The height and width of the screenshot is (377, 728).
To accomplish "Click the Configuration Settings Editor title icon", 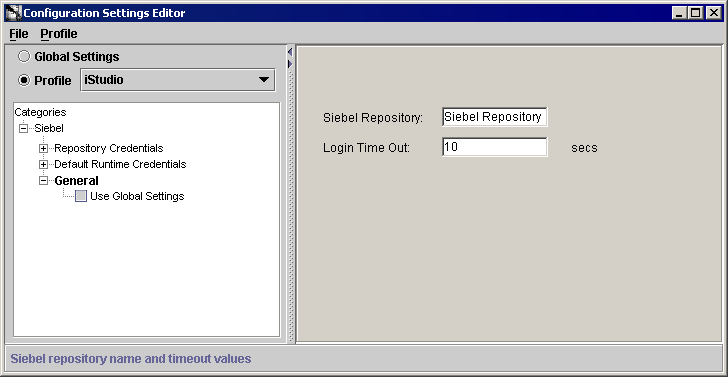I will (x=13, y=13).
